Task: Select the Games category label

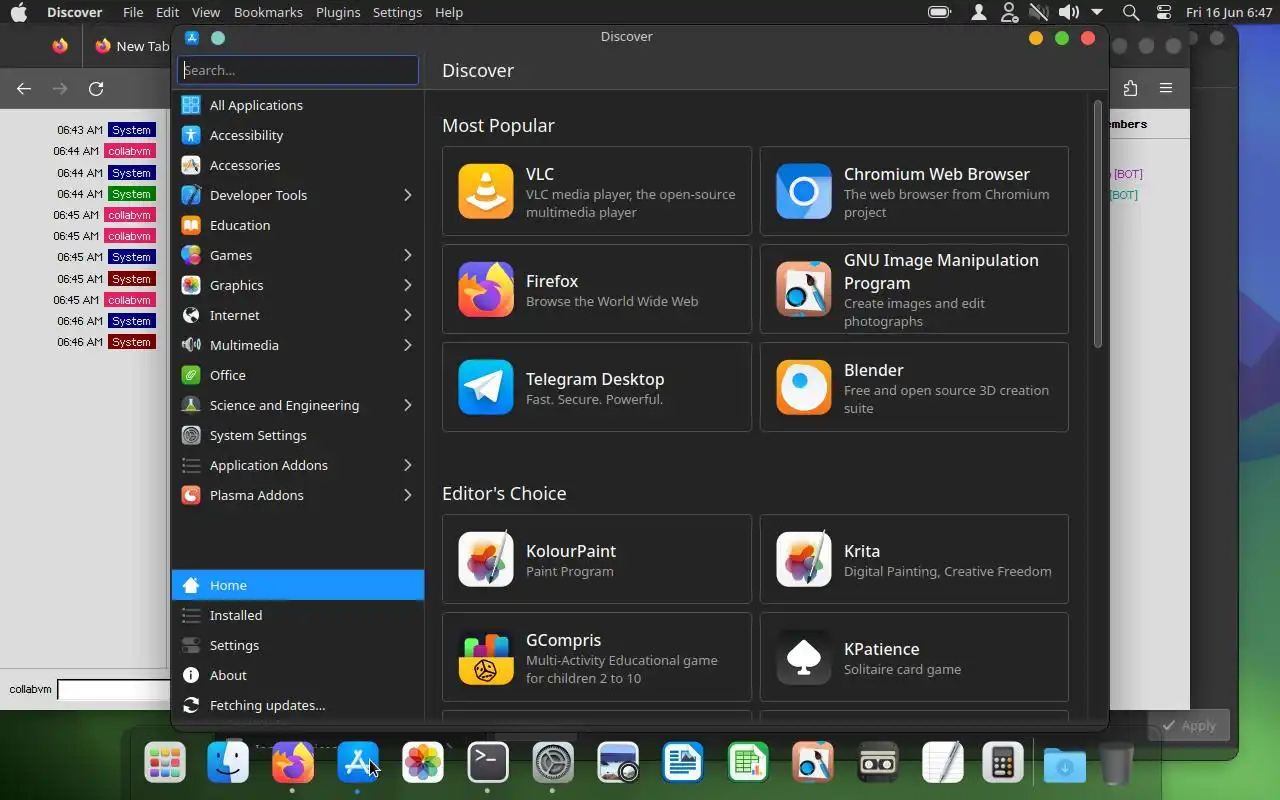Action: point(231,255)
